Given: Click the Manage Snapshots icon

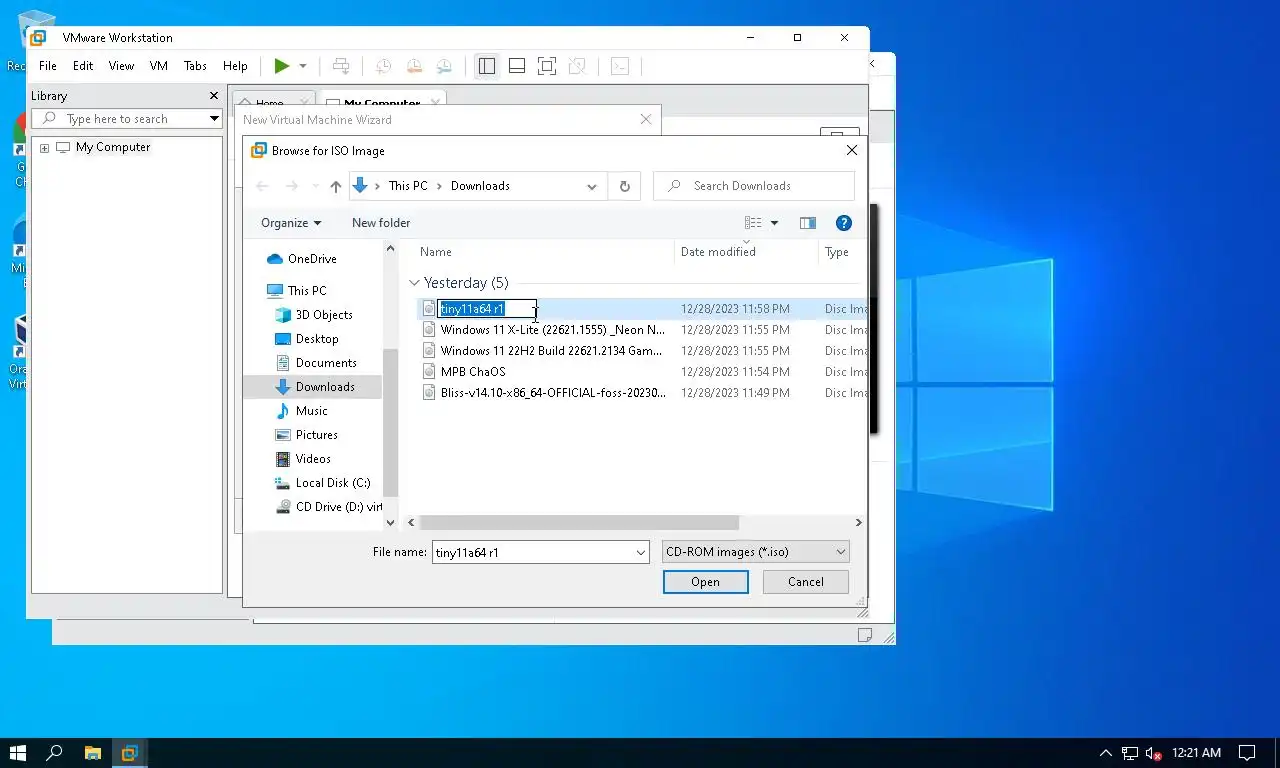Looking at the screenshot, I should pos(444,66).
